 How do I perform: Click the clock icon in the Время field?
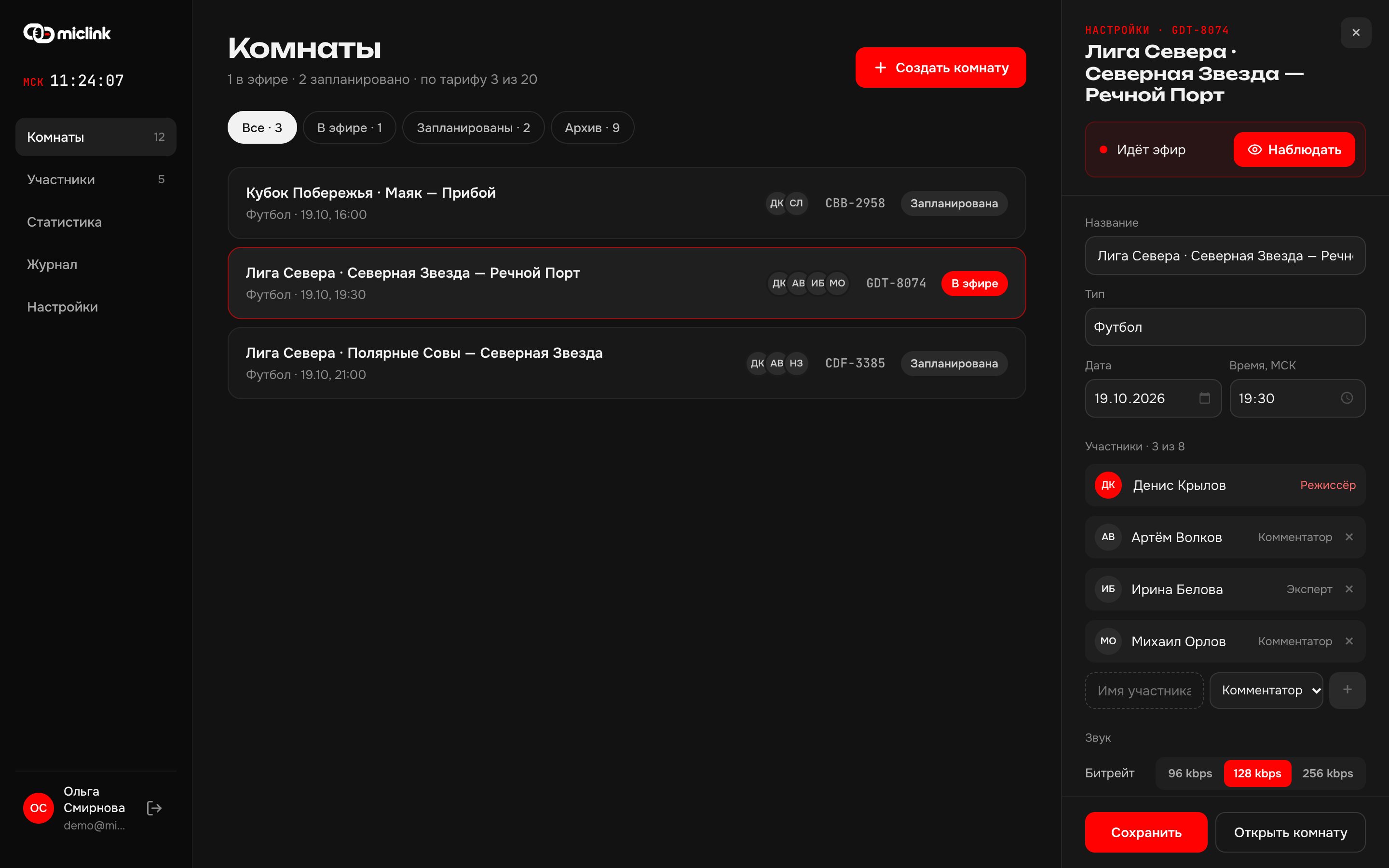tap(1347, 398)
